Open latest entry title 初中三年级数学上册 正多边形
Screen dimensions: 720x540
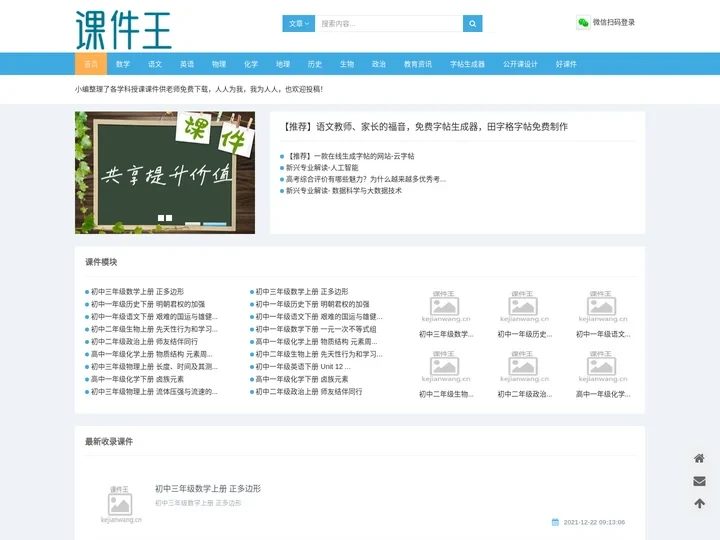click(x=208, y=489)
